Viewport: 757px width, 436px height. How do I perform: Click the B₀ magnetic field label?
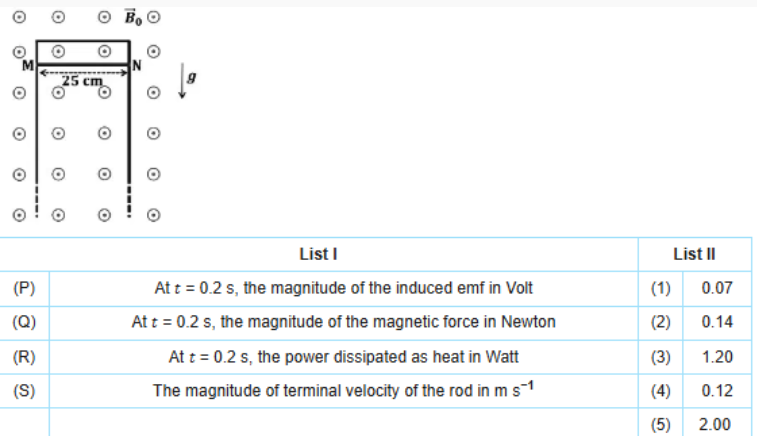click(135, 16)
